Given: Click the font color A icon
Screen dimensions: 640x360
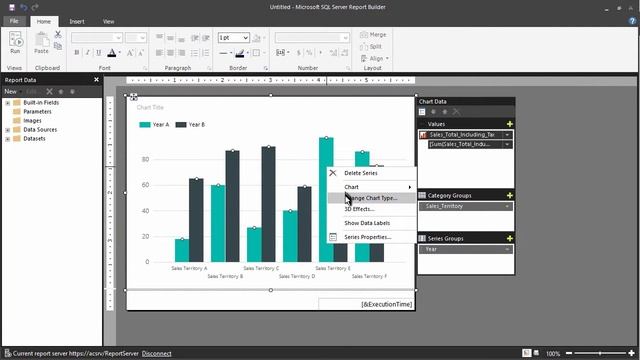Looking at the screenshot, I should click(x=111, y=53).
